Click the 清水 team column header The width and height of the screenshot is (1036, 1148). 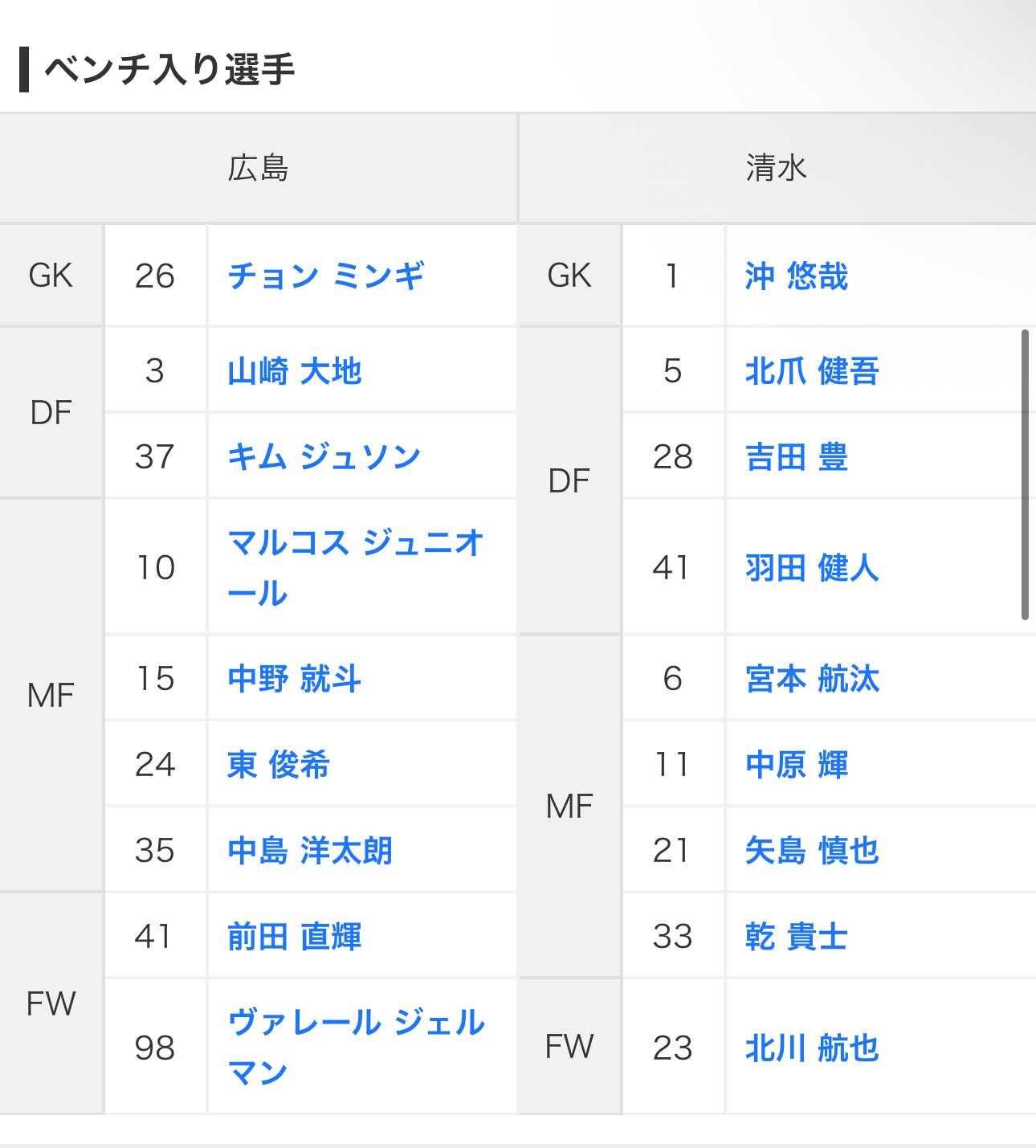click(x=777, y=168)
